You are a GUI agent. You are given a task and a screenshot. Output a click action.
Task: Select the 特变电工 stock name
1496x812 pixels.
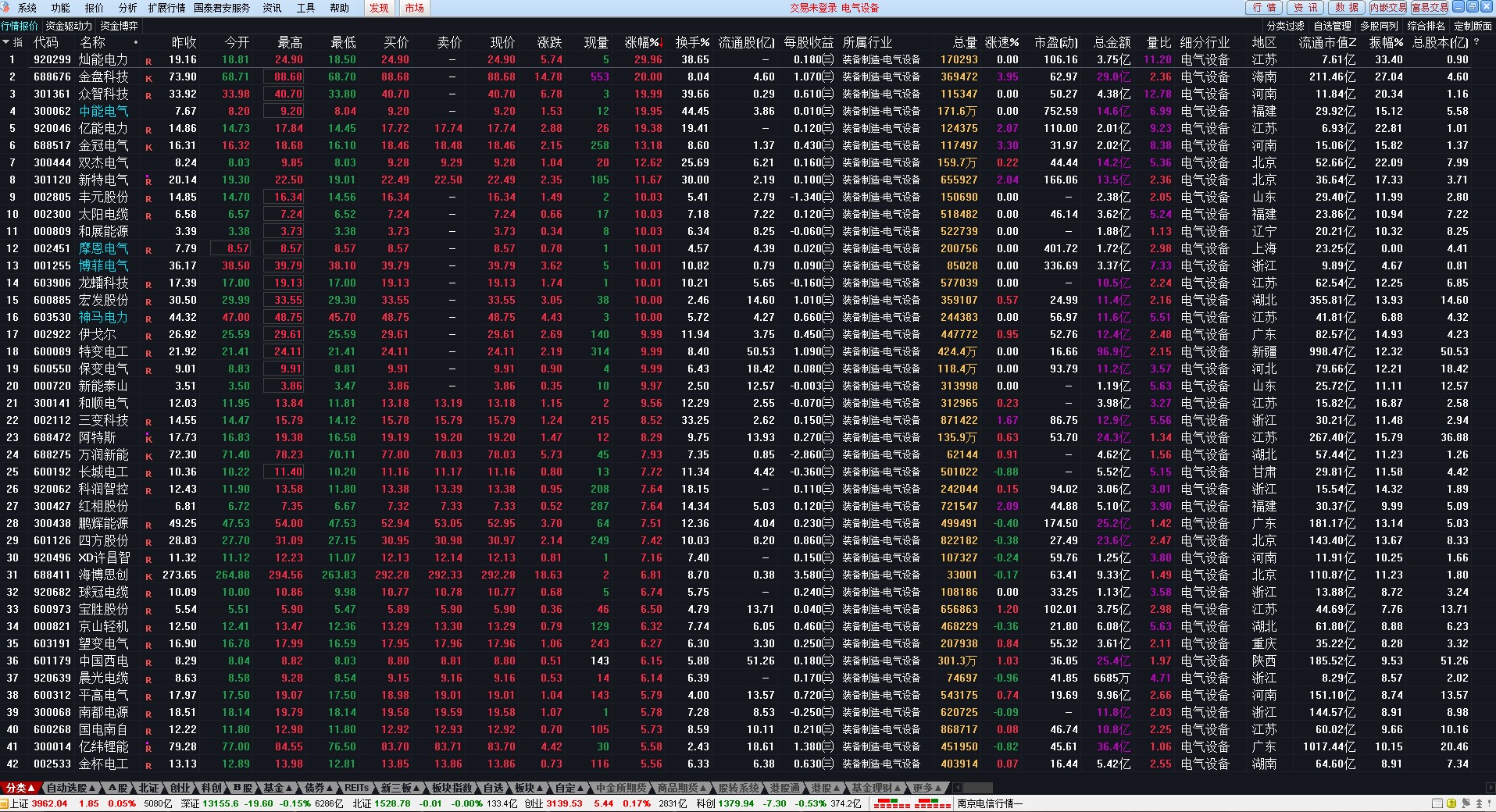click(103, 351)
